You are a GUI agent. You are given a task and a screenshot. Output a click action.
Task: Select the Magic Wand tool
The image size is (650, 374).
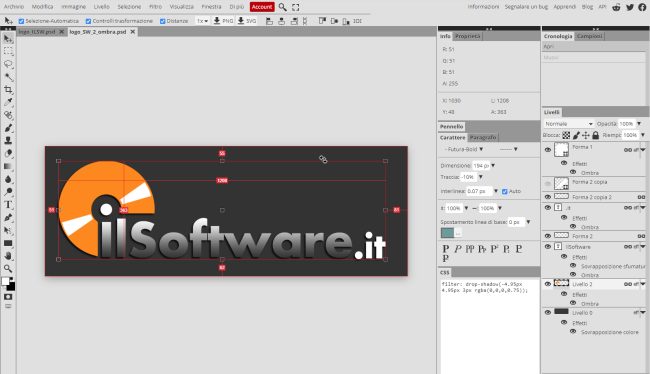coord(8,77)
